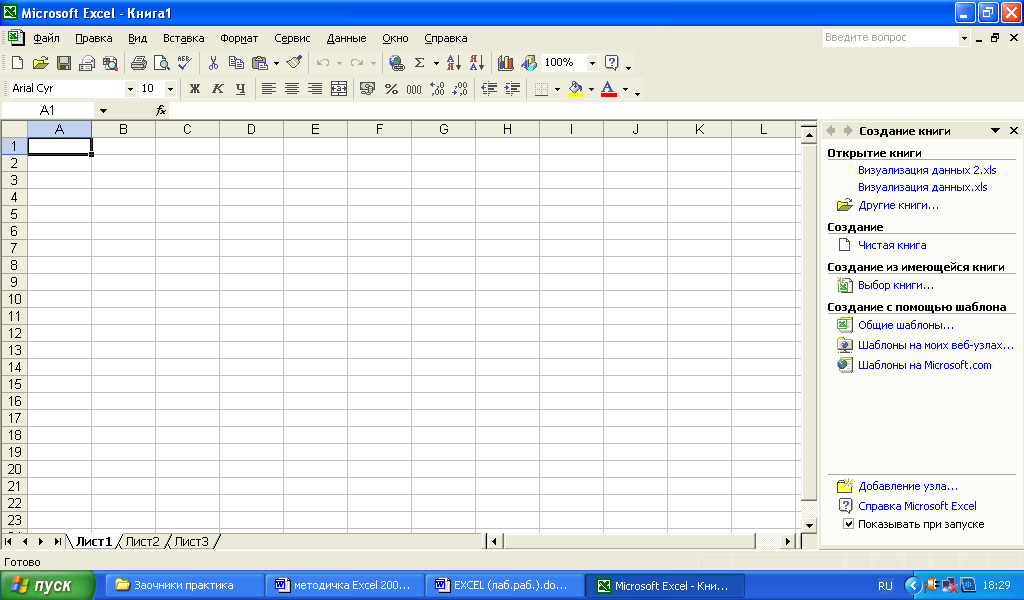Cut selection with the scissors icon
The width and height of the screenshot is (1024, 600).
[x=213, y=63]
